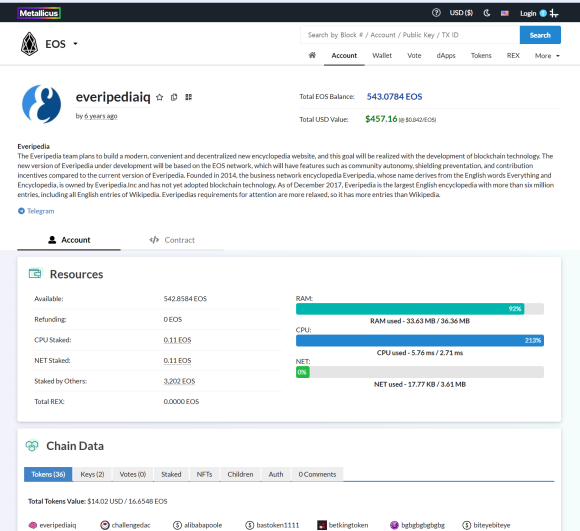Copy account name with copy icon
Screen dimensions: 580x531
click(174, 97)
